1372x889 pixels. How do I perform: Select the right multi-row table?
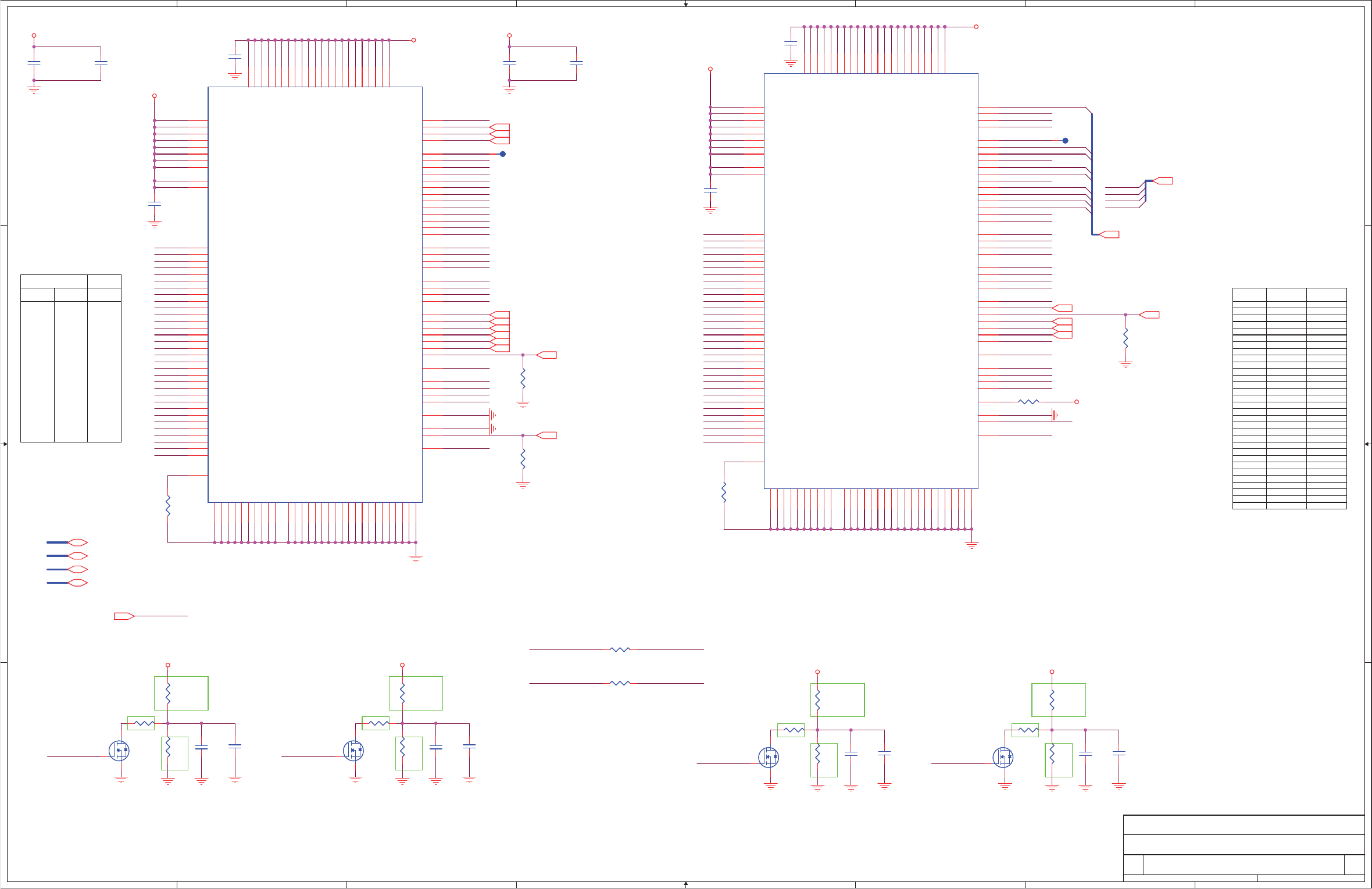click(x=1289, y=398)
